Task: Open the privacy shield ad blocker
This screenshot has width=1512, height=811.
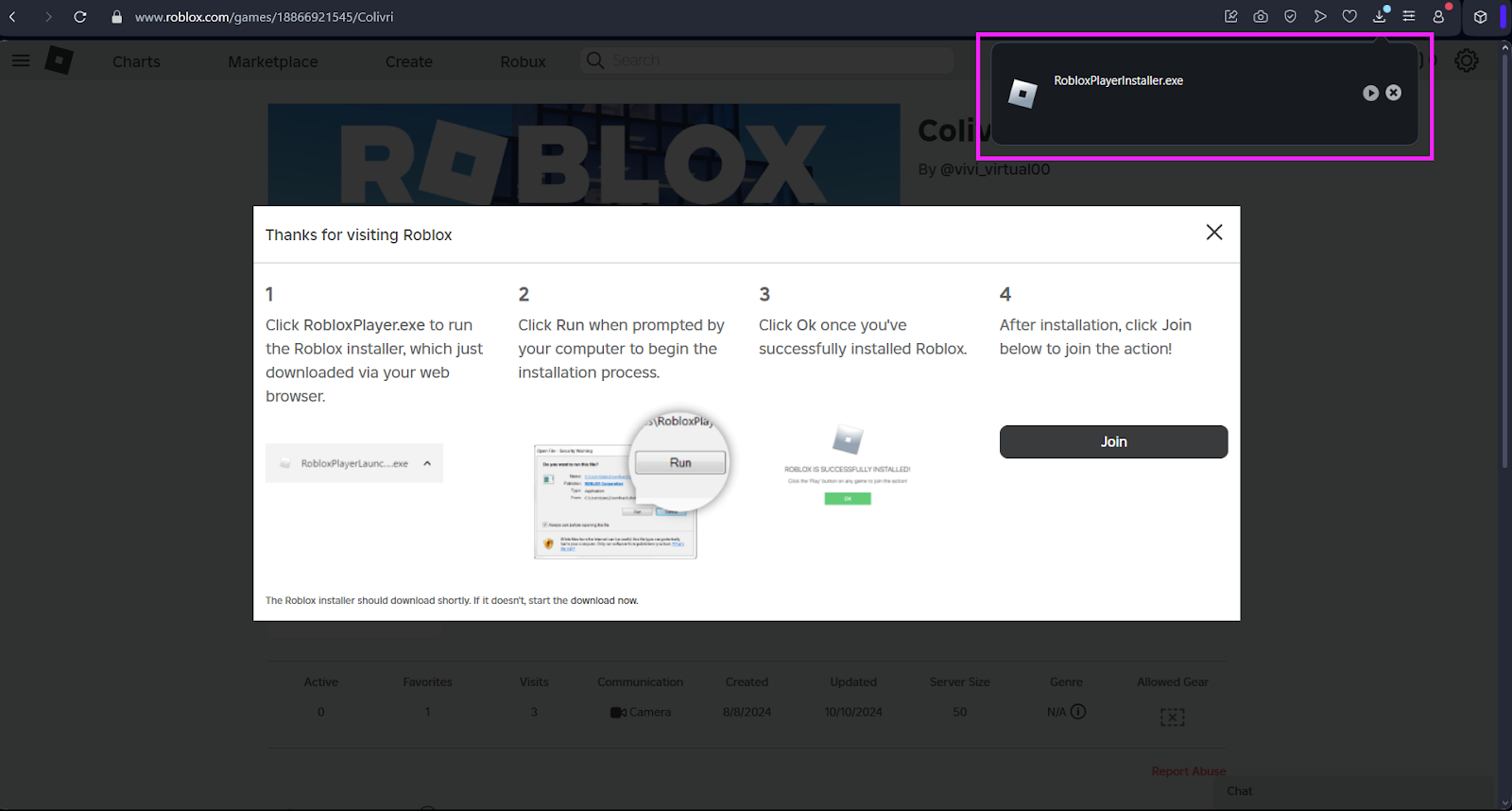Action: (x=1290, y=16)
